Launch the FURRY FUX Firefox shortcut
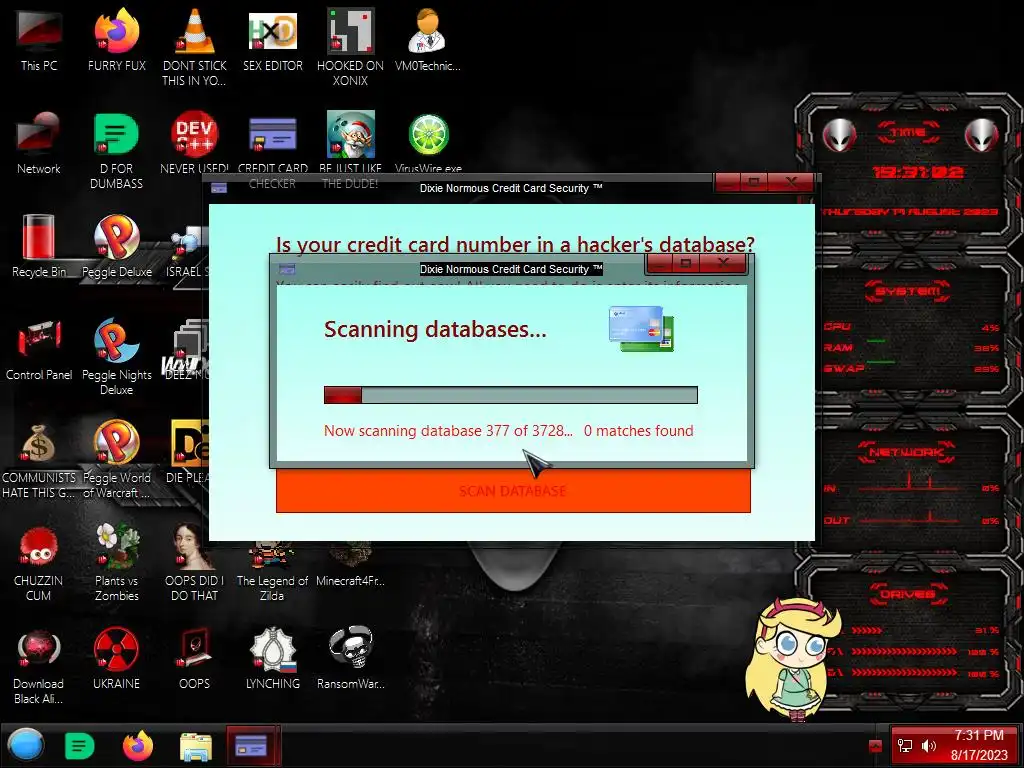Image resolution: width=1024 pixels, height=768 pixels. click(117, 39)
